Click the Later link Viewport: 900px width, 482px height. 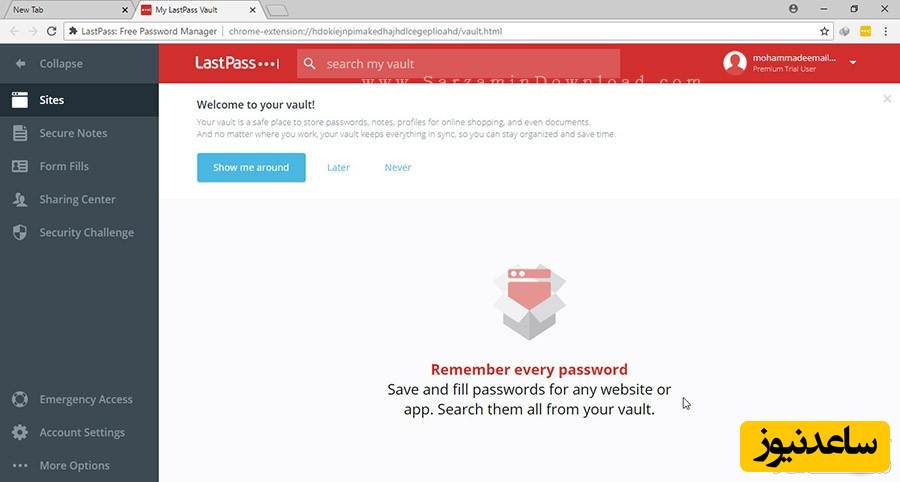[338, 168]
